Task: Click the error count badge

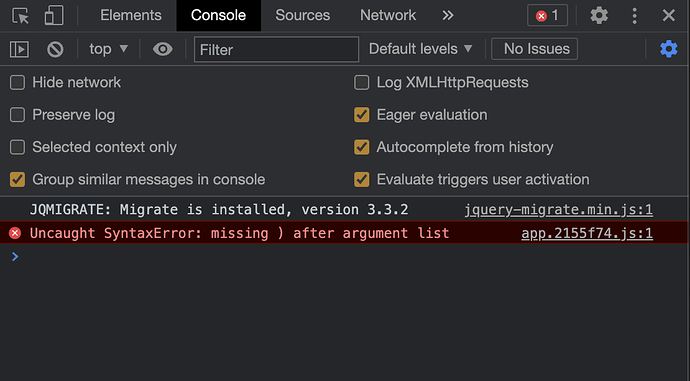Action: [x=547, y=15]
